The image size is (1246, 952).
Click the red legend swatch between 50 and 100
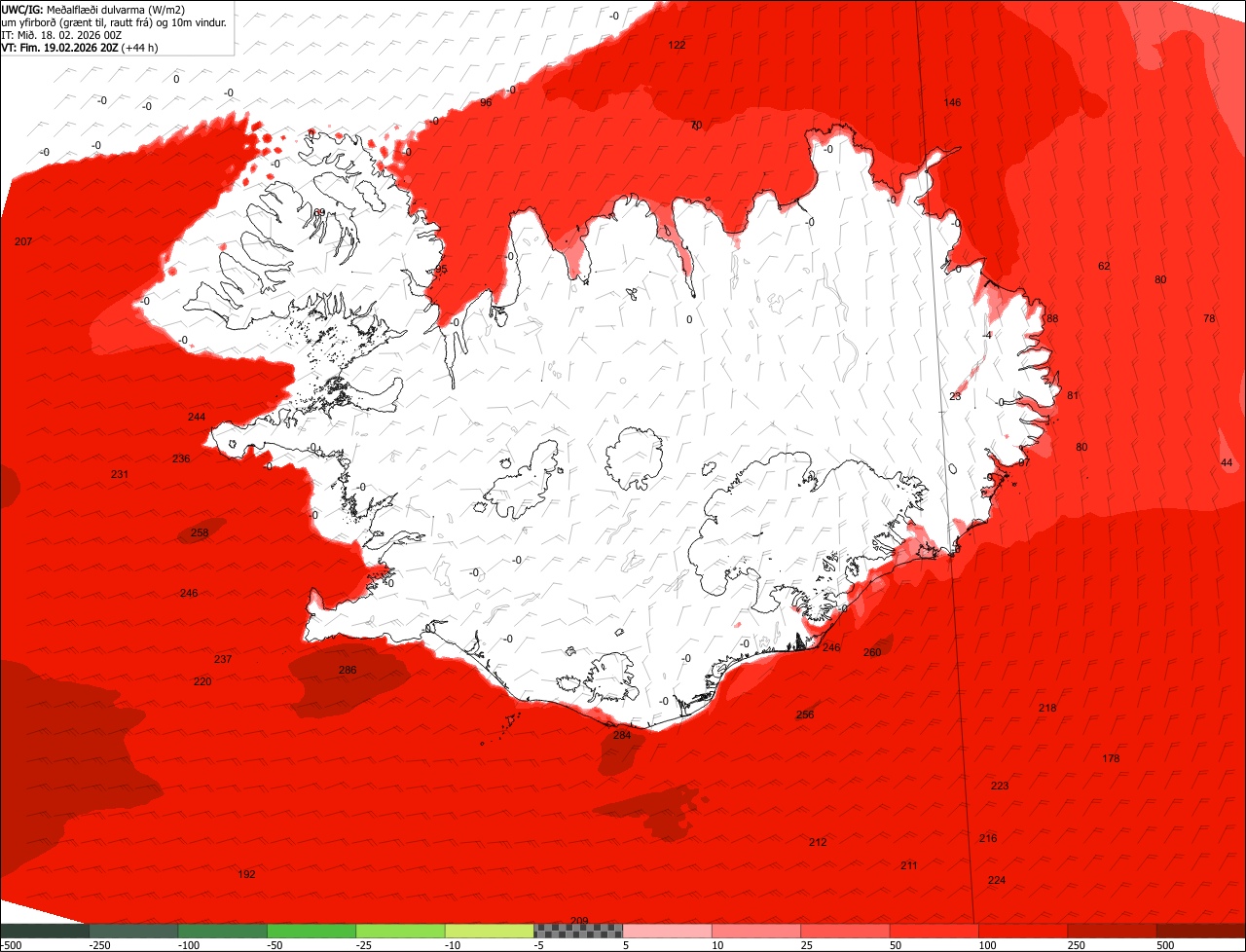pos(934,931)
